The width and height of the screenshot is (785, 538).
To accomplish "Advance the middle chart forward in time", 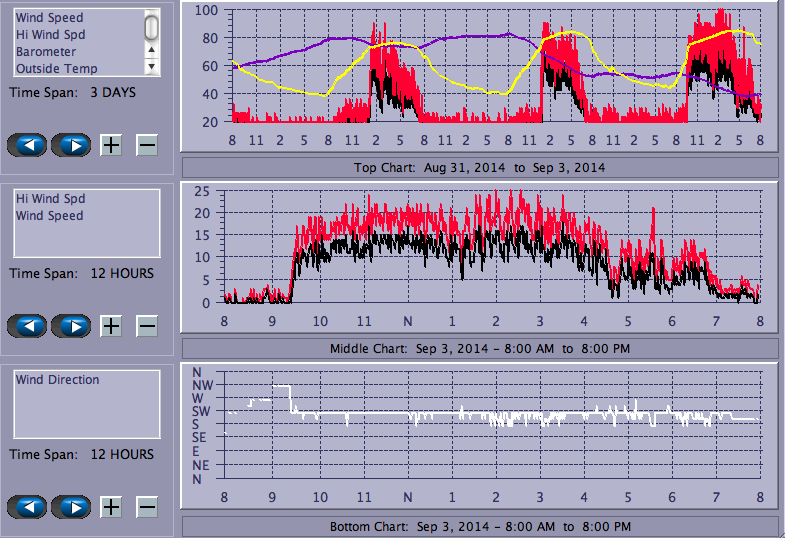I will [x=71, y=326].
